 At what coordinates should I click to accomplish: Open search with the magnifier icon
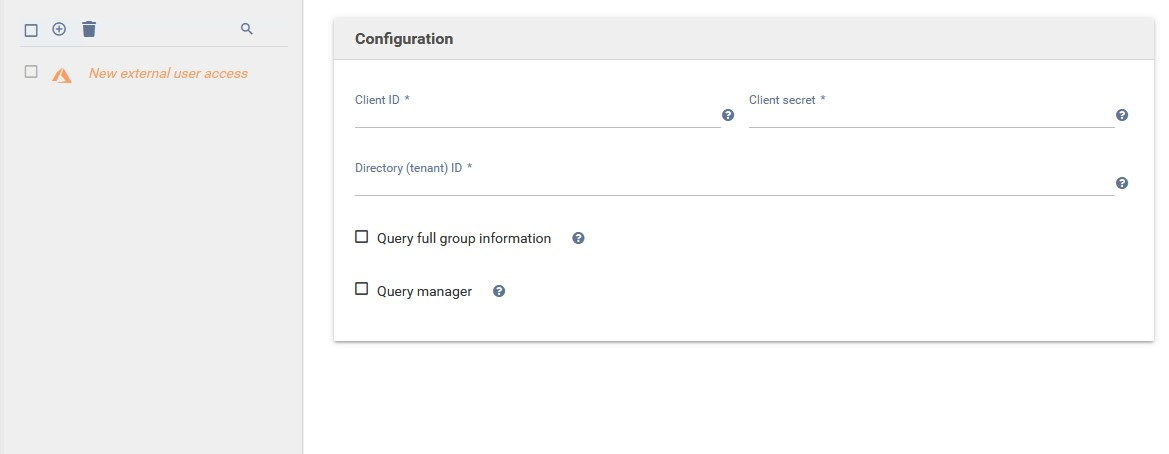click(247, 30)
